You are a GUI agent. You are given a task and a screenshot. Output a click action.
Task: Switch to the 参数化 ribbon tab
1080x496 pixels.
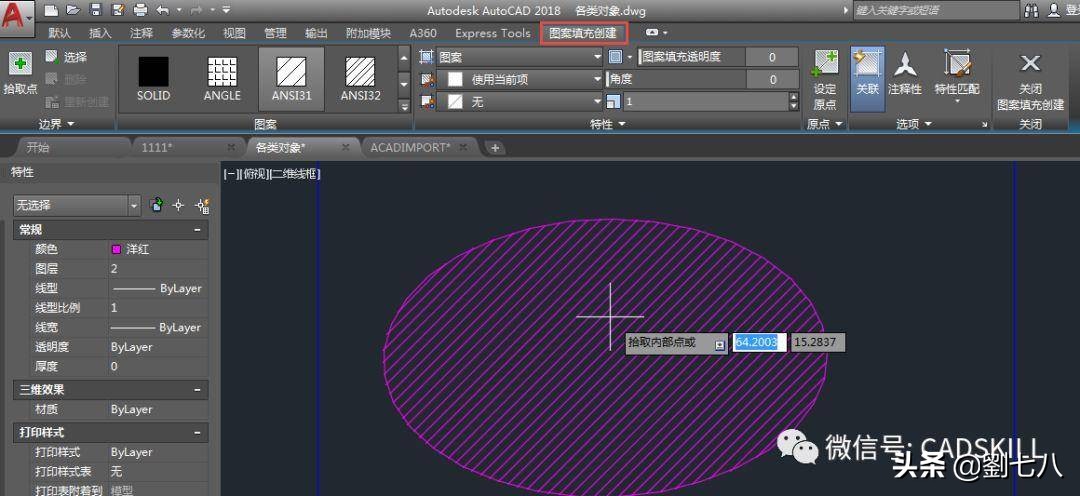[188, 33]
